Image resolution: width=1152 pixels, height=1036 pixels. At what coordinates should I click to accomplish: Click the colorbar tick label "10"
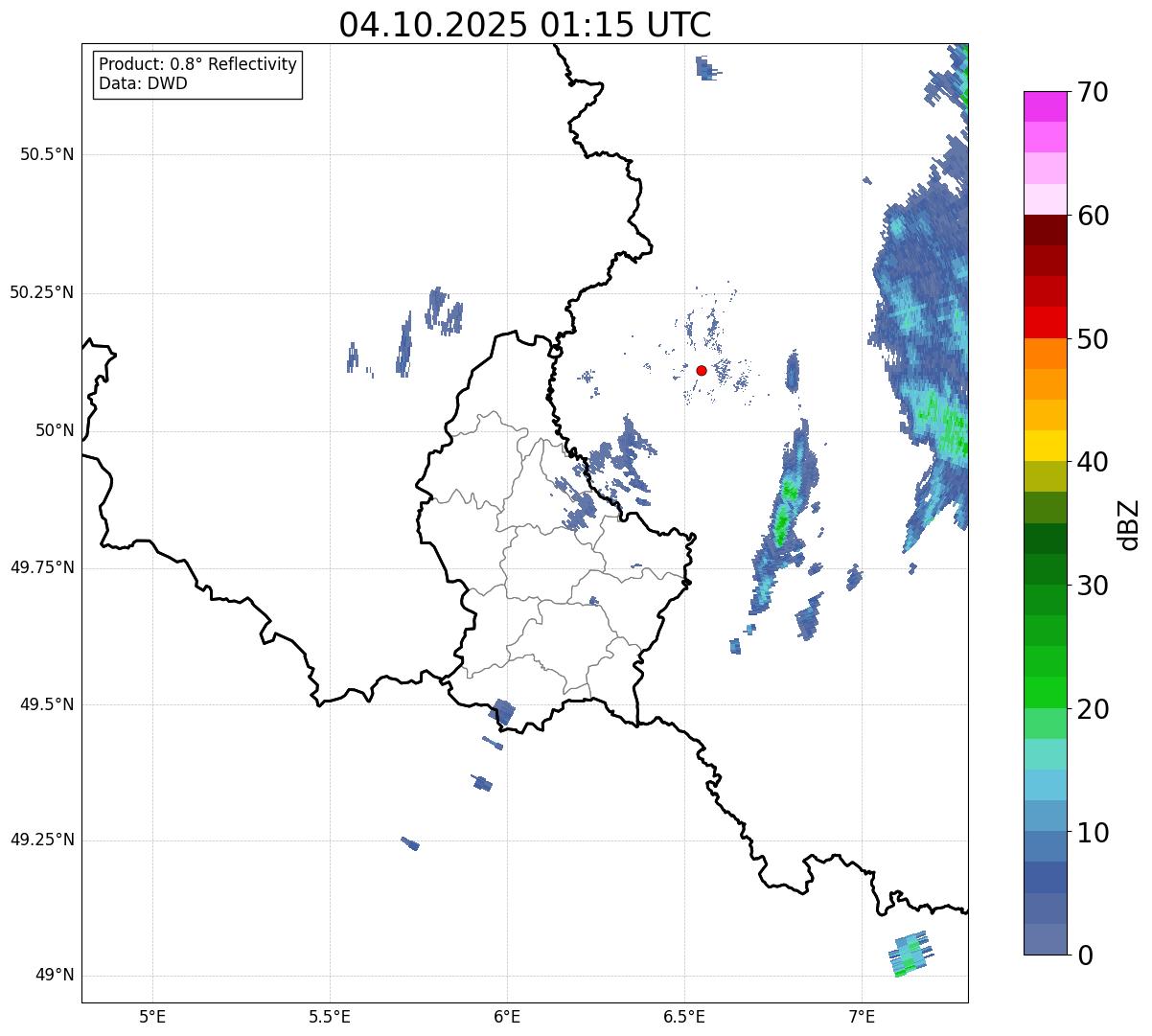[x=1093, y=832]
